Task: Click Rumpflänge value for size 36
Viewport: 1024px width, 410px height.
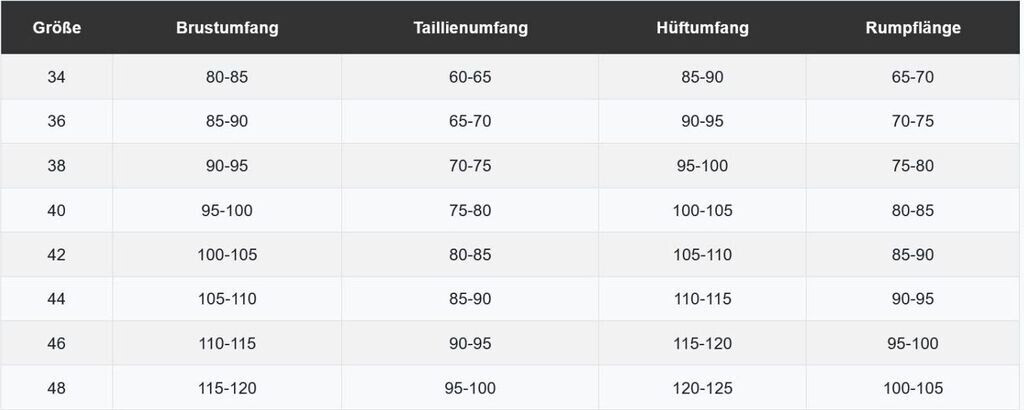Action: (x=913, y=121)
